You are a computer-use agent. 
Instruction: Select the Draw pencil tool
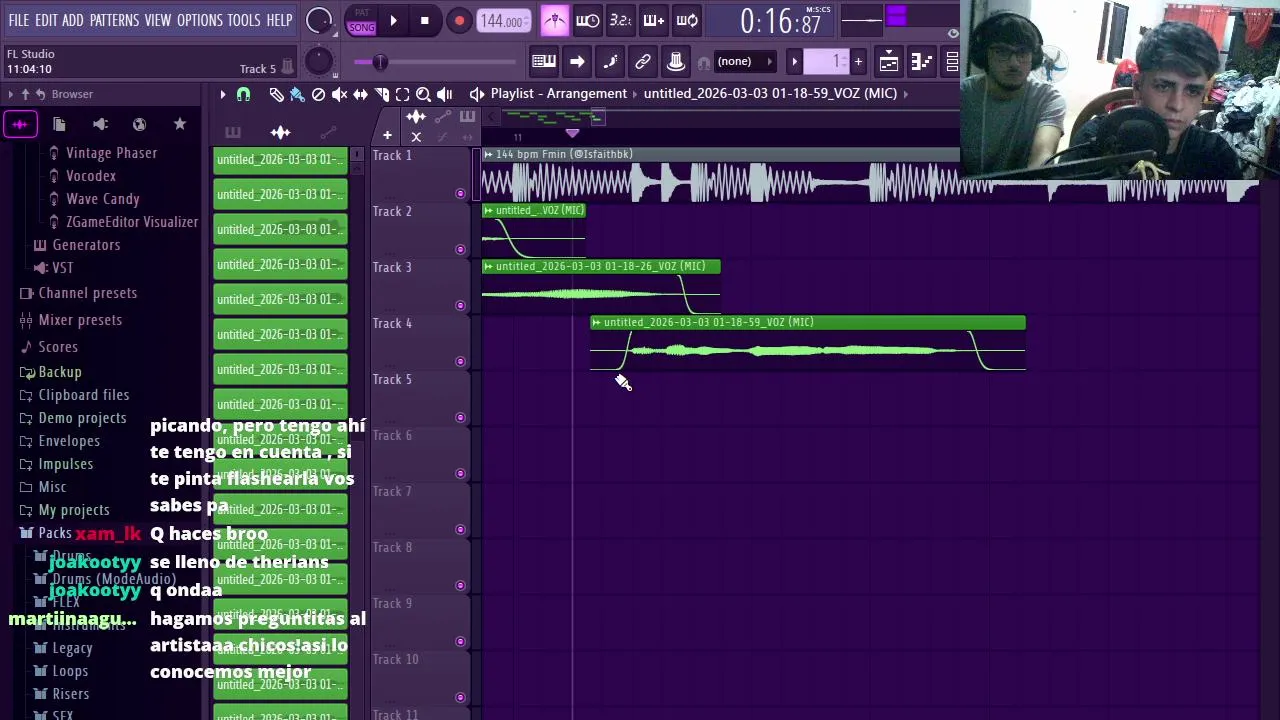[276, 94]
